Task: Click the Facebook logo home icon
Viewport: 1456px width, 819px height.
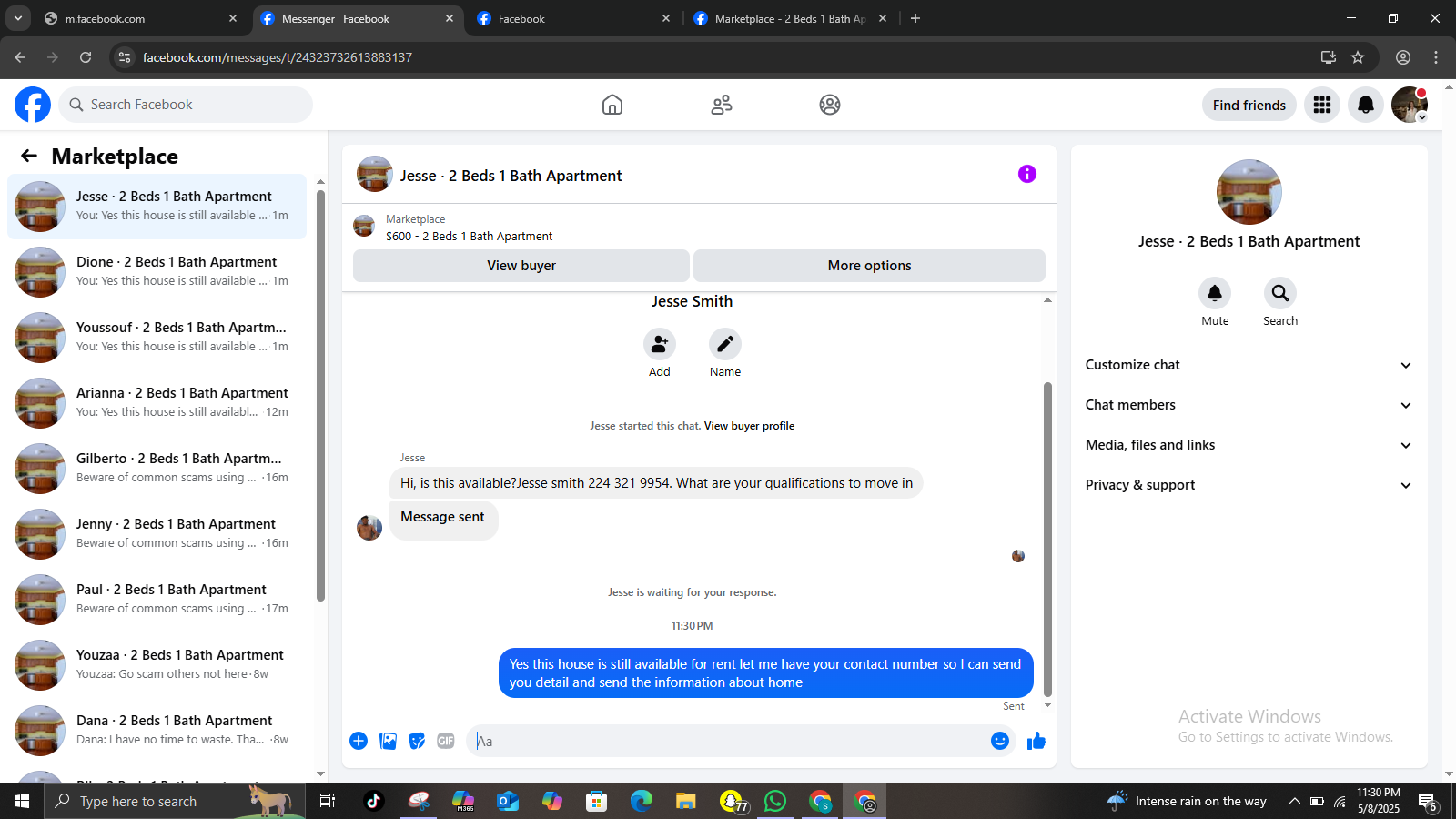Action: click(x=33, y=105)
